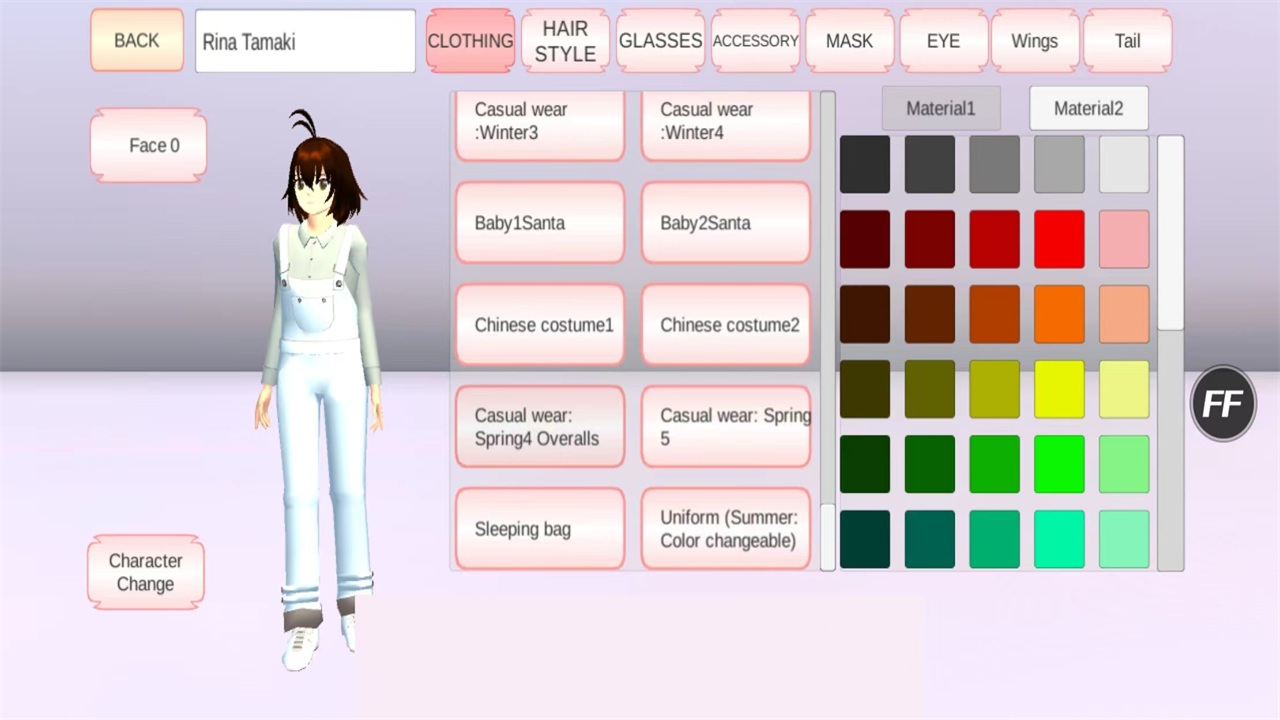Viewport: 1280px width, 720px height.
Task: Switch to the ACCESSORY tab
Action: click(x=755, y=41)
